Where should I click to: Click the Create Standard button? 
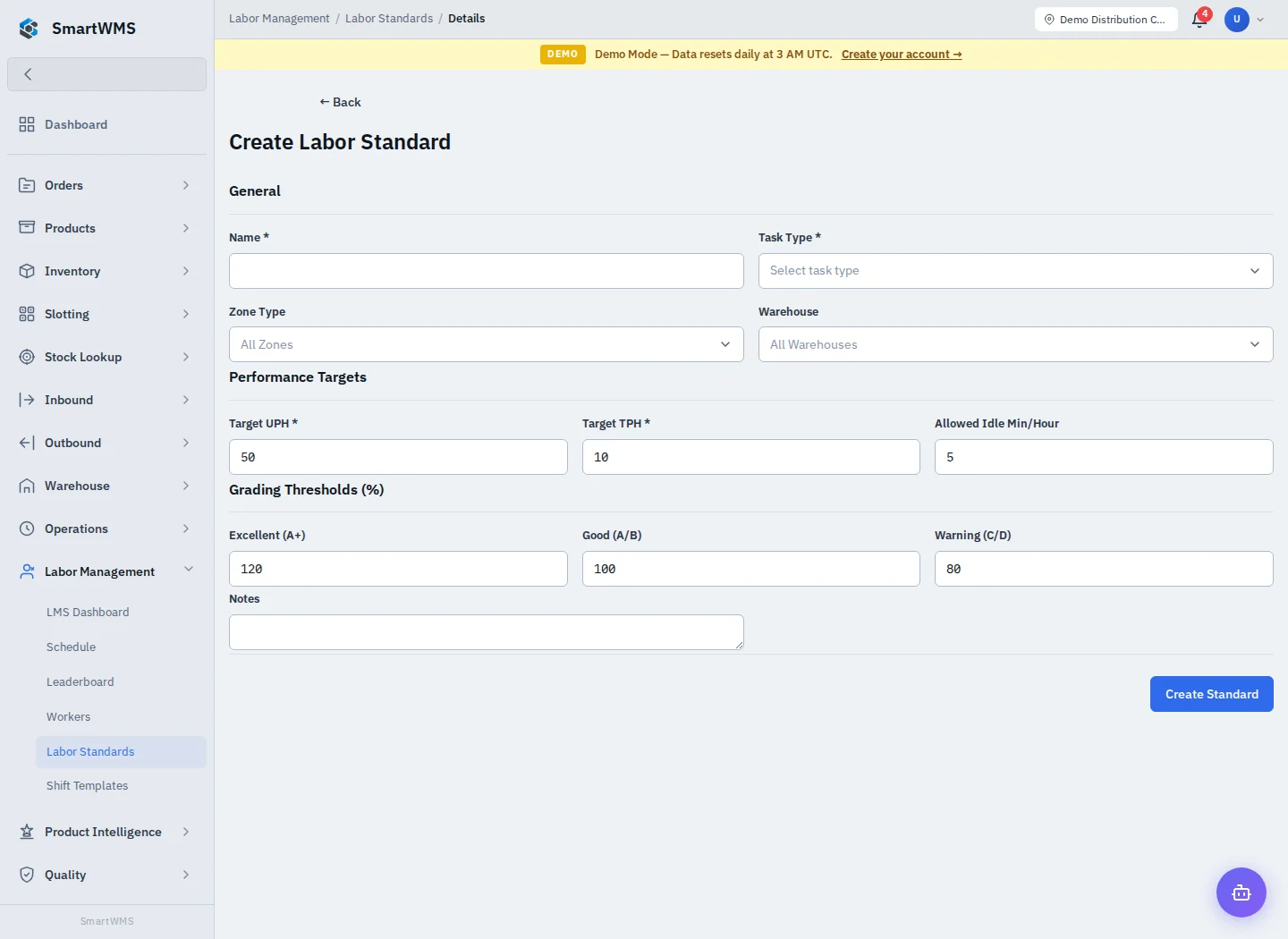pos(1211,694)
